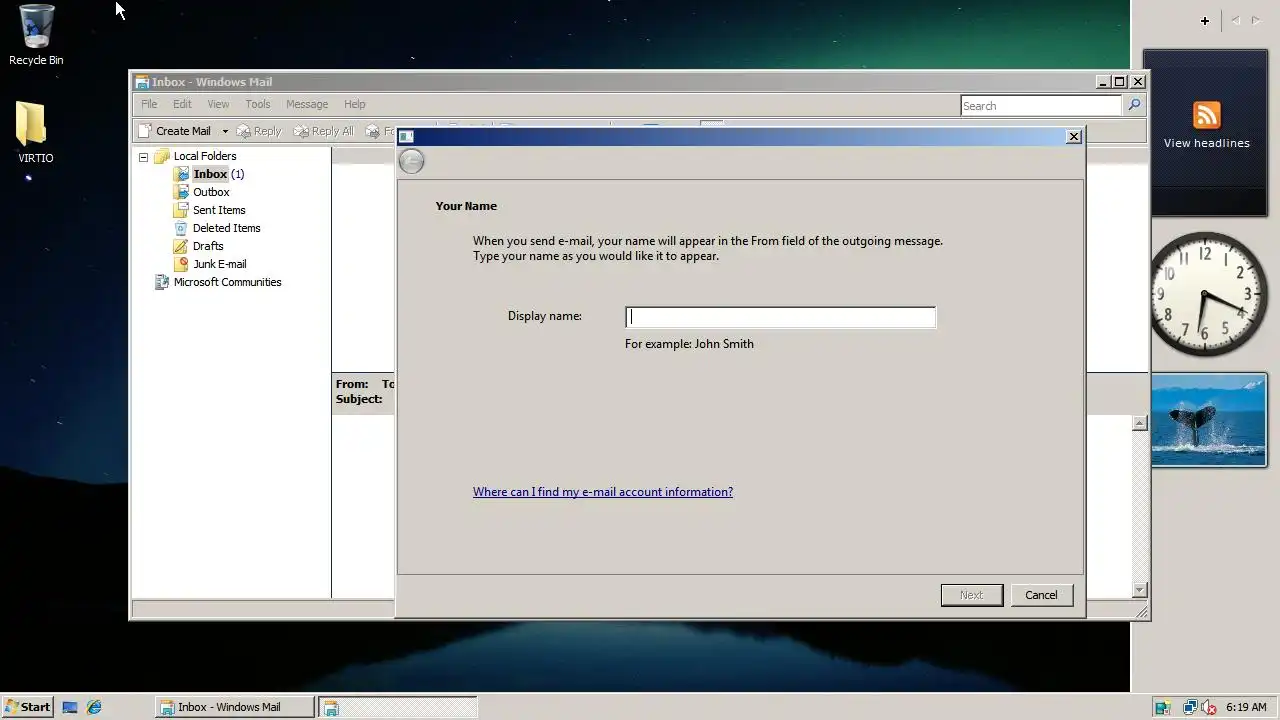Open the View menu
This screenshot has width=1280, height=720.
pyautogui.click(x=218, y=104)
